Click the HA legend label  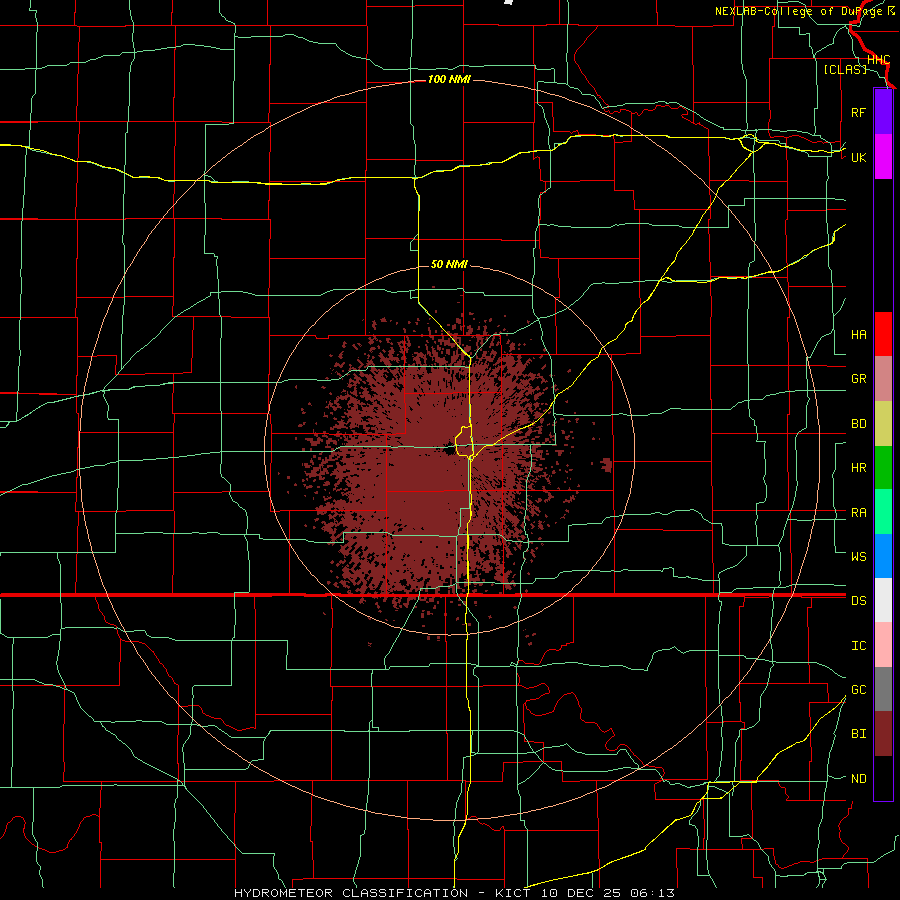(x=858, y=335)
